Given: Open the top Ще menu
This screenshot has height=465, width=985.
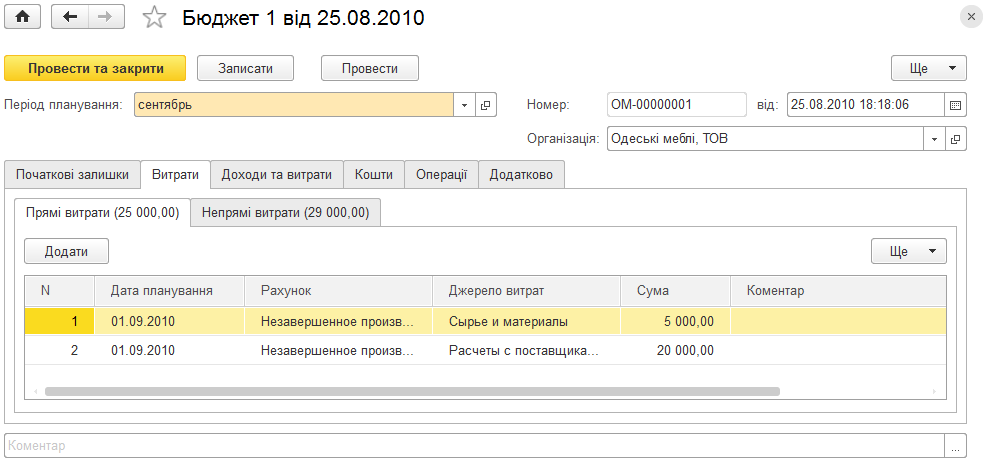Looking at the screenshot, I should [928, 68].
